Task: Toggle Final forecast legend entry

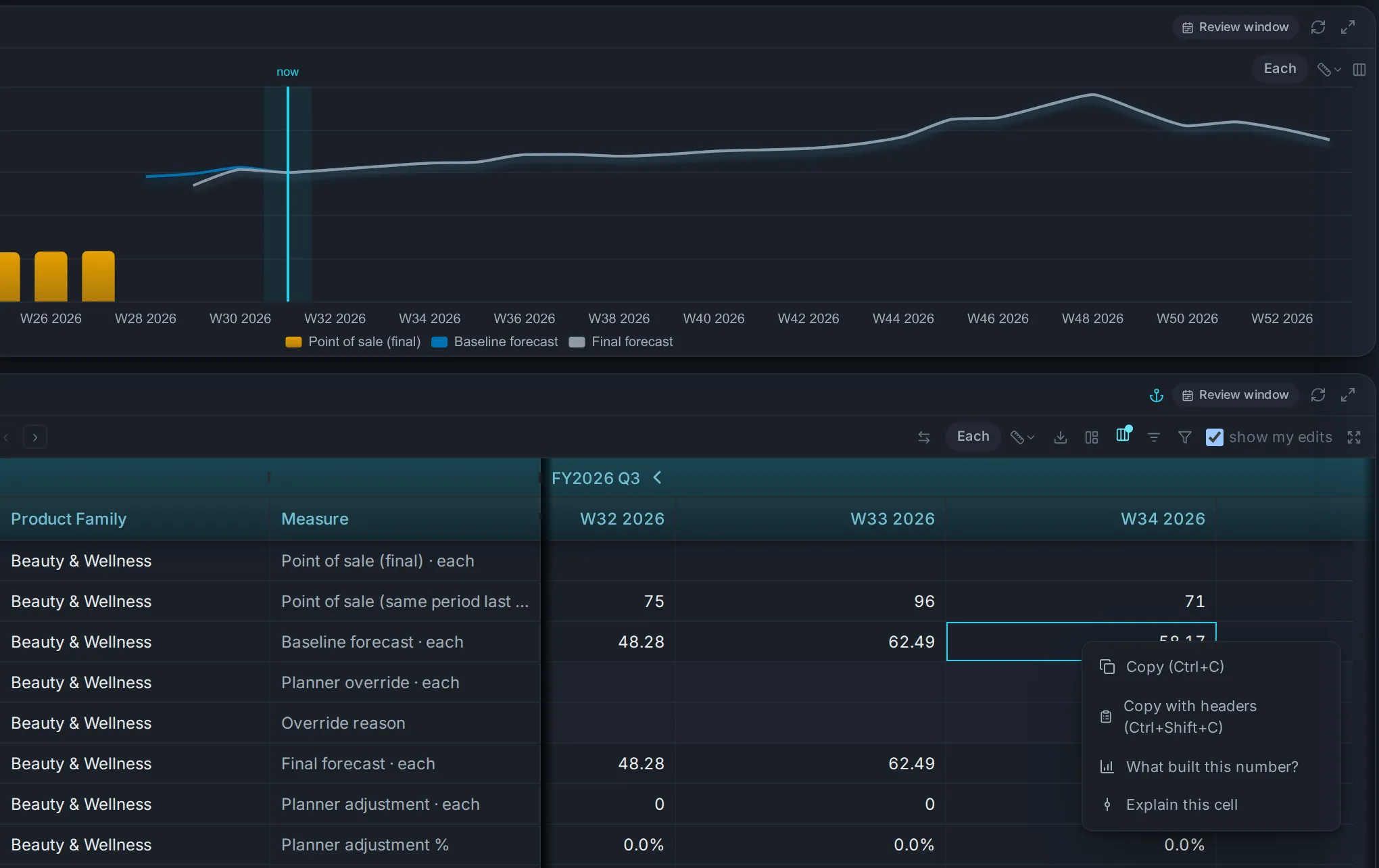Action: click(621, 342)
